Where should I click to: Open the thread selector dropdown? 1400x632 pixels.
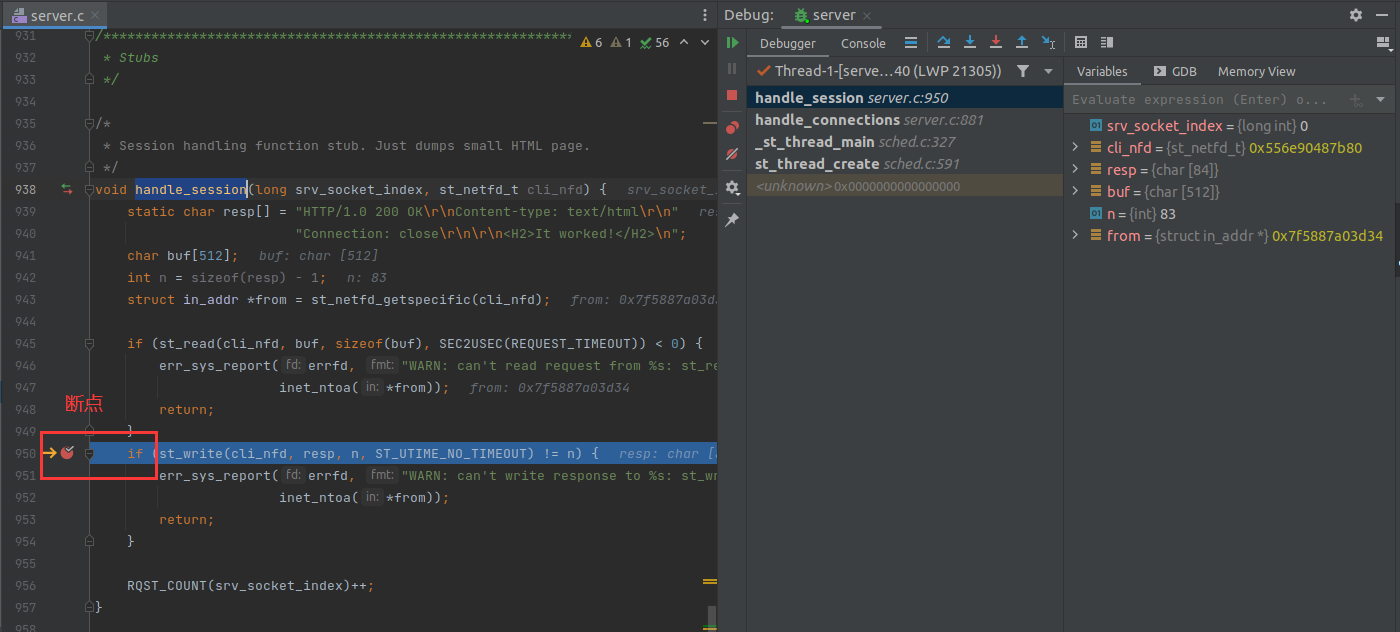(1048, 71)
